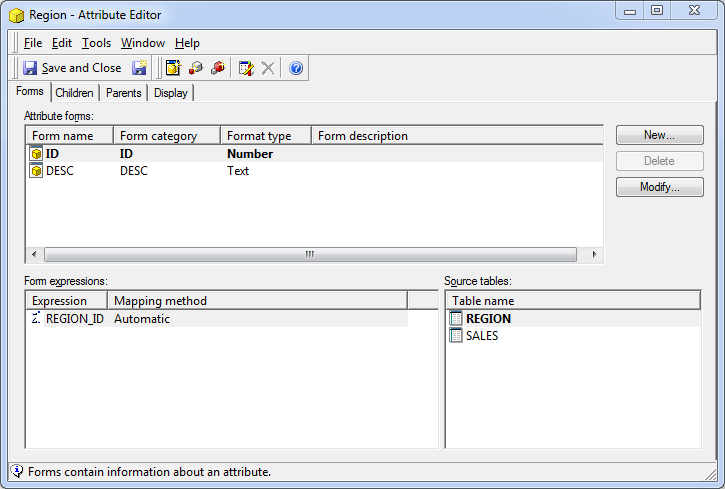Switch to the Display tab
Image resolution: width=725 pixels, height=489 pixels.
(x=170, y=93)
